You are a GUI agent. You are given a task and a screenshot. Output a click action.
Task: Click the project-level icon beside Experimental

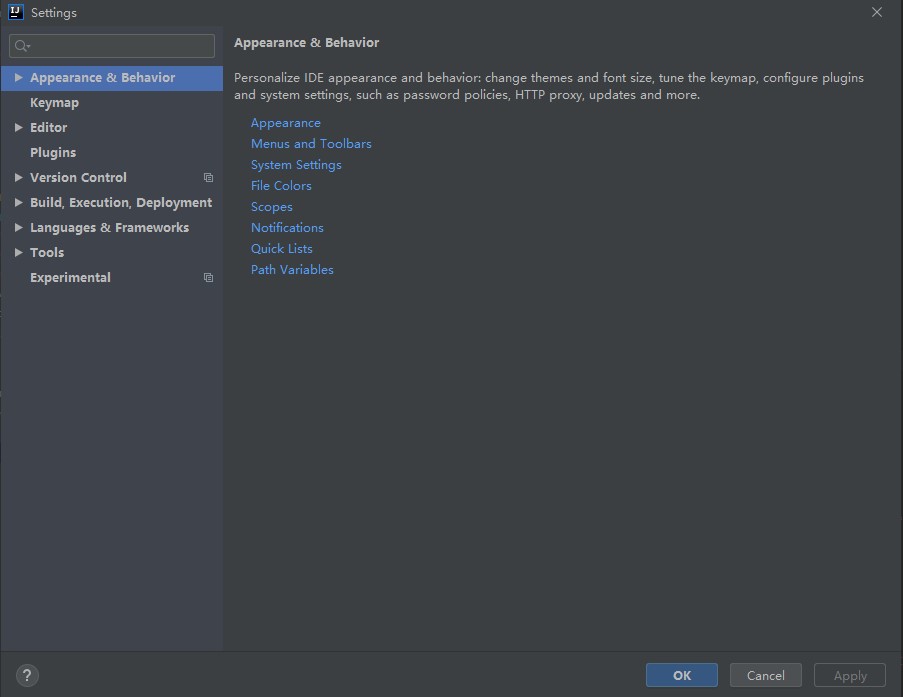208,278
